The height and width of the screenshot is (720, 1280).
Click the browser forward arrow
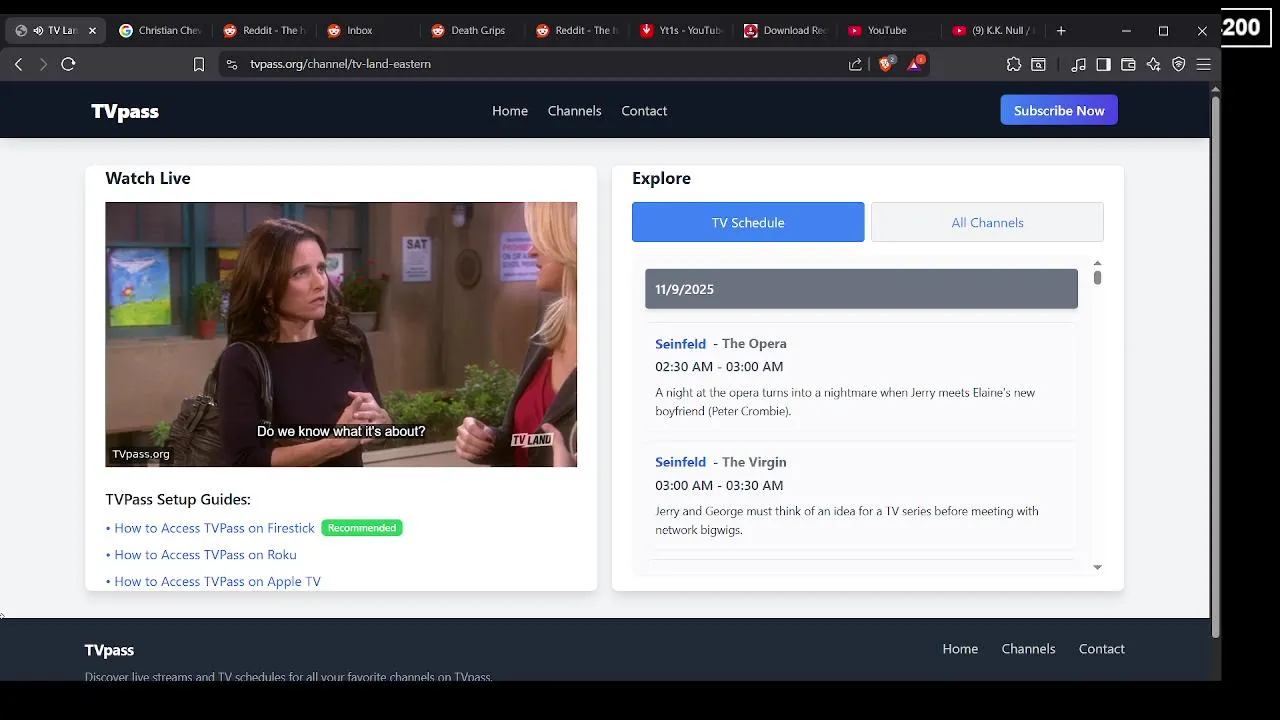(43, 64)
